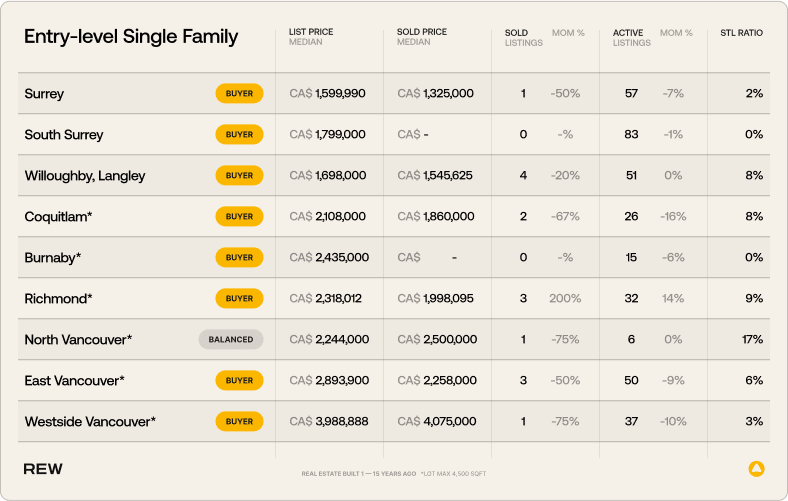This screenshot has height=501, width=788.
Task: Click Surrey list price CA$ 1,599,990
Action: click(x=327, y=93)
